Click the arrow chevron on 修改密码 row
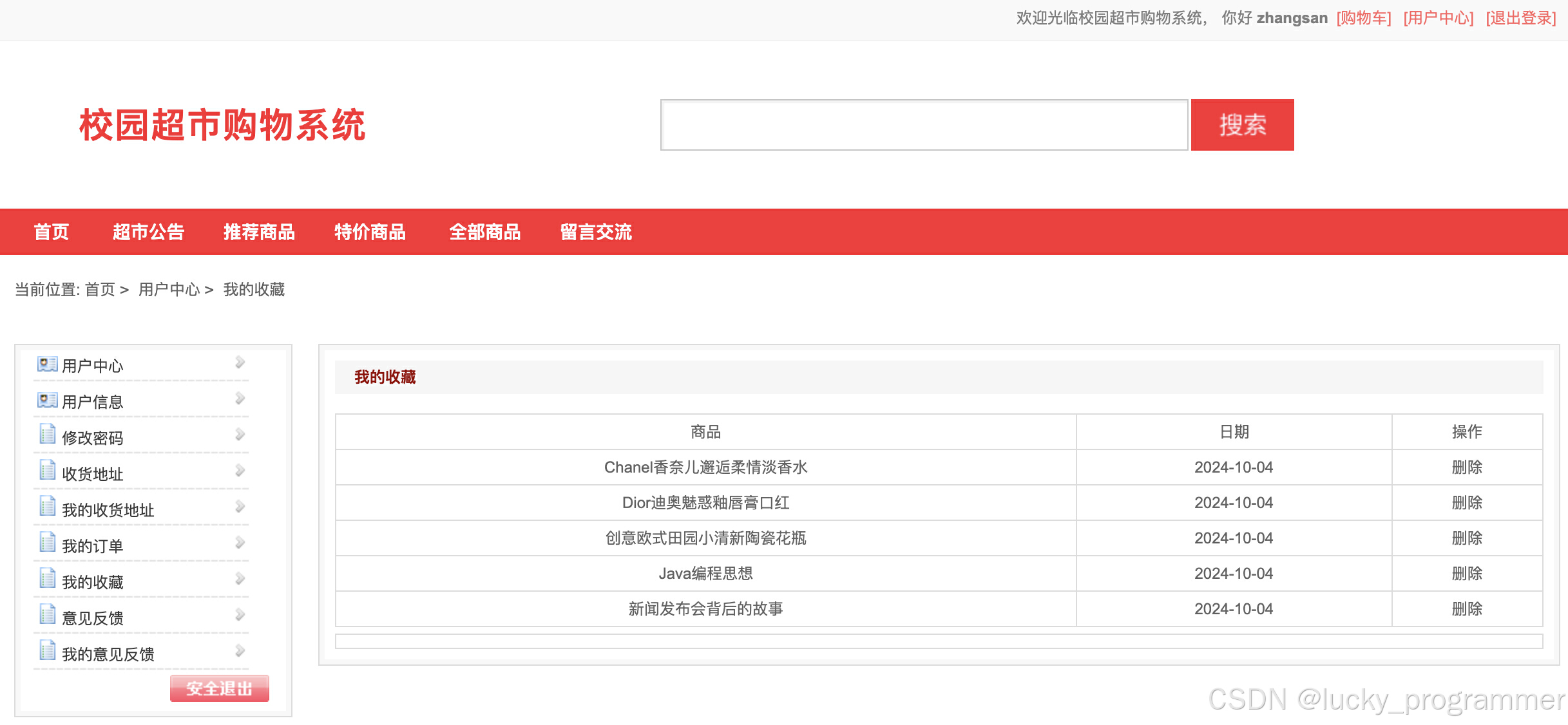Screen dimensions: 1568x725 (x=240, y=435)
